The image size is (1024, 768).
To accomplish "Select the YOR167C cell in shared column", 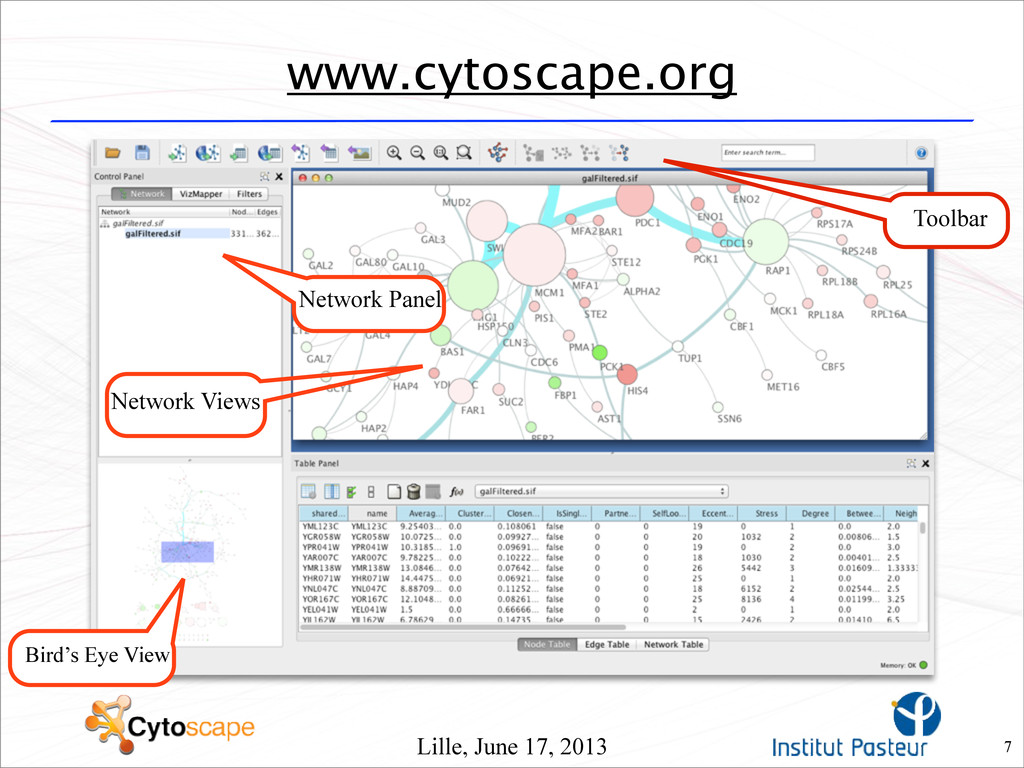I will click(321, 599).
